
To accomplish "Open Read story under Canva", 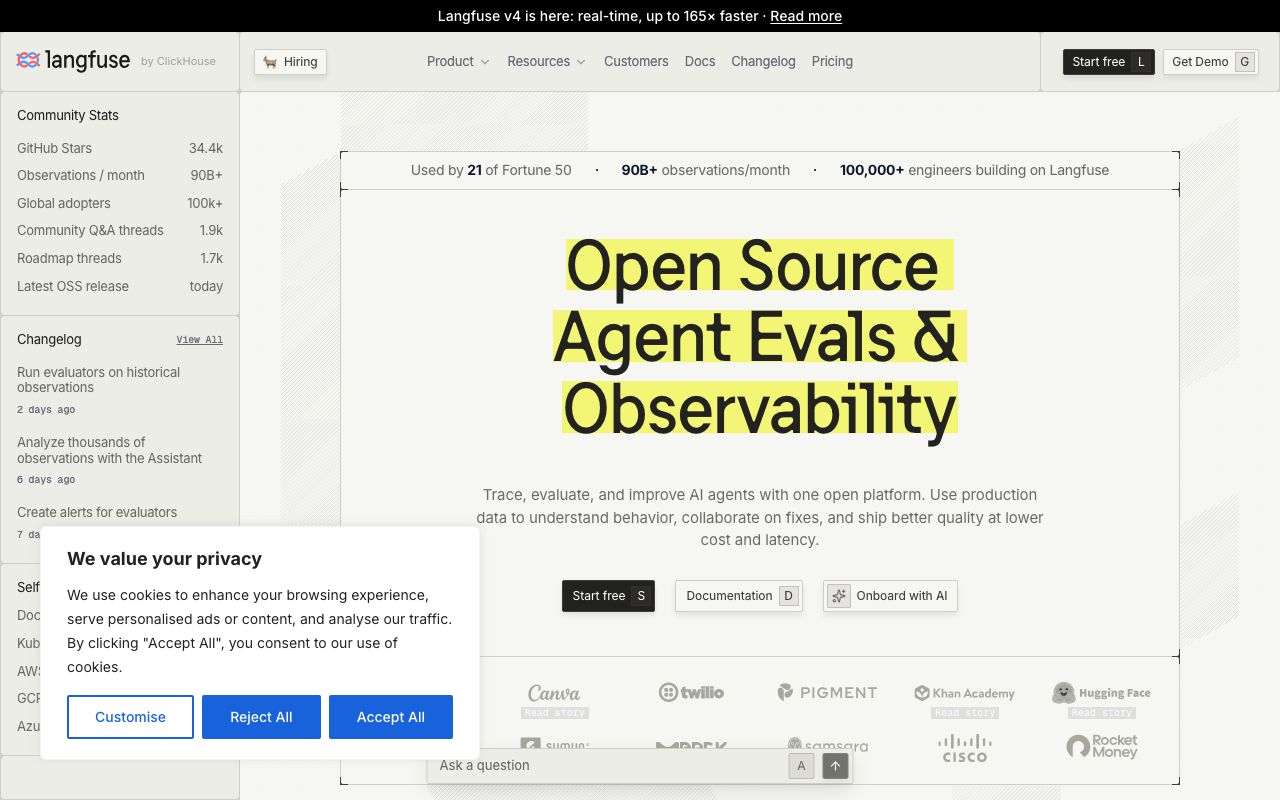I will coord(554,713).
